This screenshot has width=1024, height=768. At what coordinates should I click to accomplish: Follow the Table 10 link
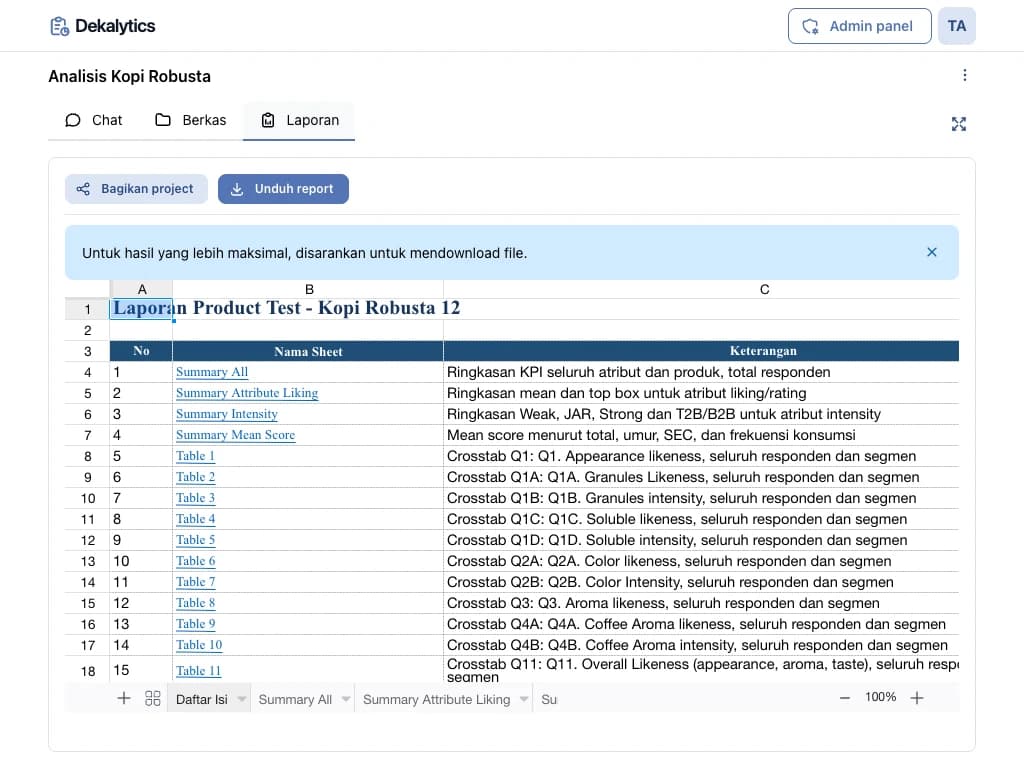point(199,645)
